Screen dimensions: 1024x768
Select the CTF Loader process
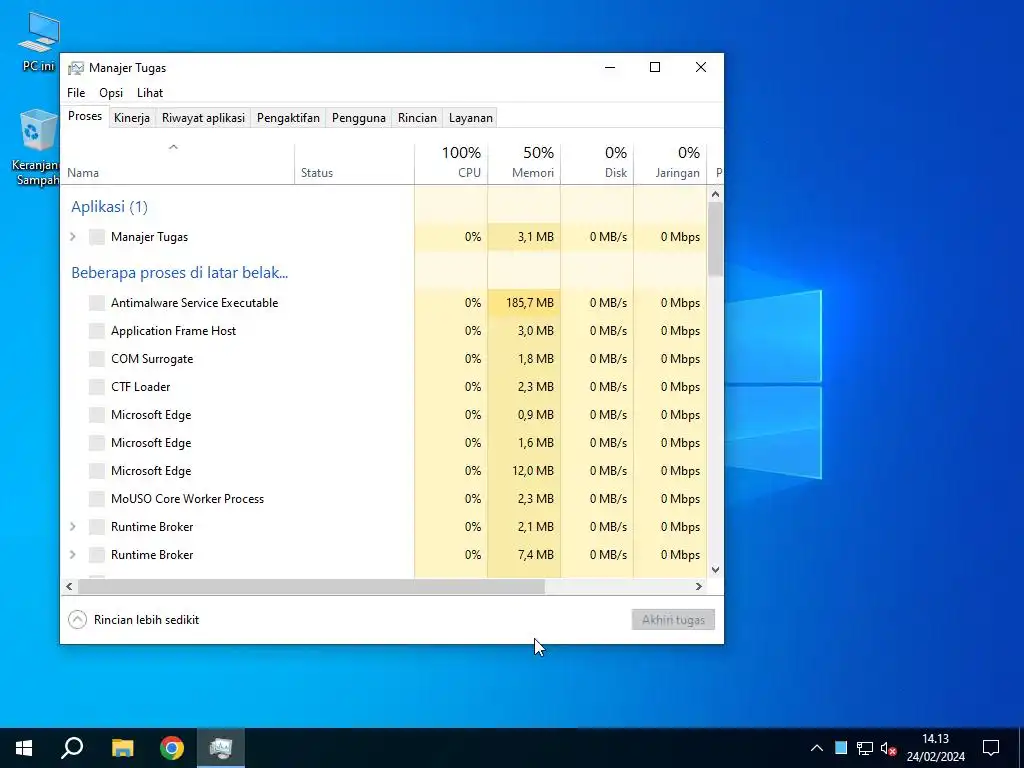[383, 387]
